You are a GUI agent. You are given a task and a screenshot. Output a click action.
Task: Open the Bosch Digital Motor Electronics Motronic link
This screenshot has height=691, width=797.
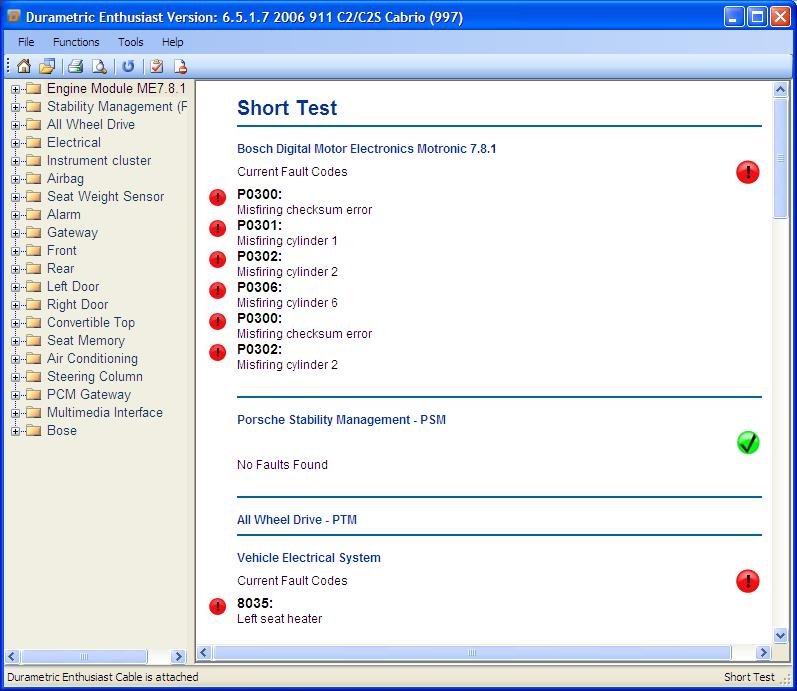[x=366, y=149]
